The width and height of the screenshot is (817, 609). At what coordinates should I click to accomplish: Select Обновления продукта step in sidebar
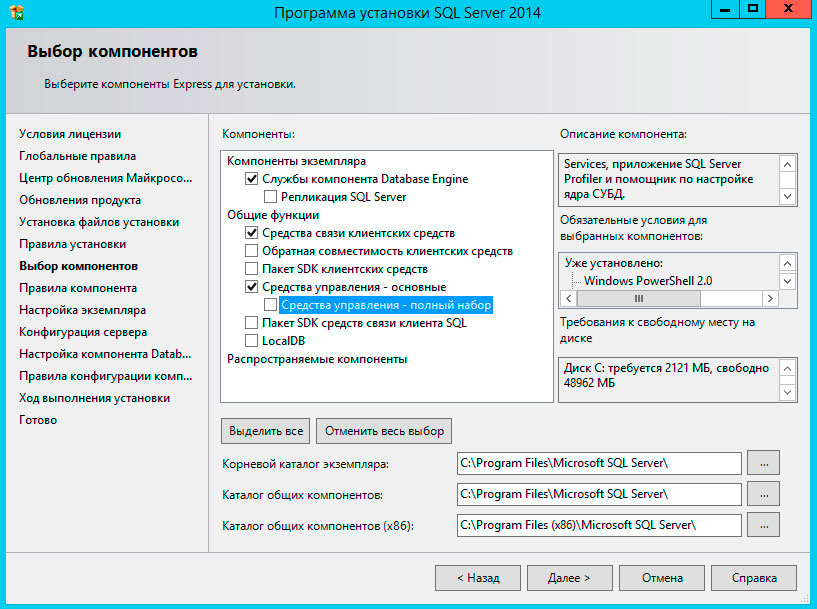[80, 200]
